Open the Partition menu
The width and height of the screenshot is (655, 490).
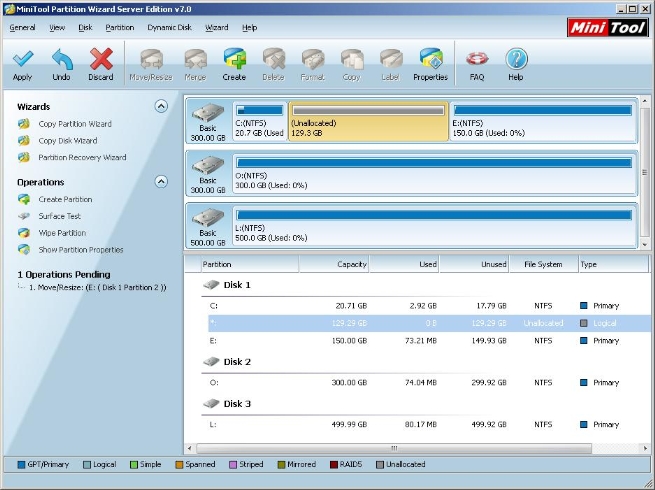[x=119, y=28]
